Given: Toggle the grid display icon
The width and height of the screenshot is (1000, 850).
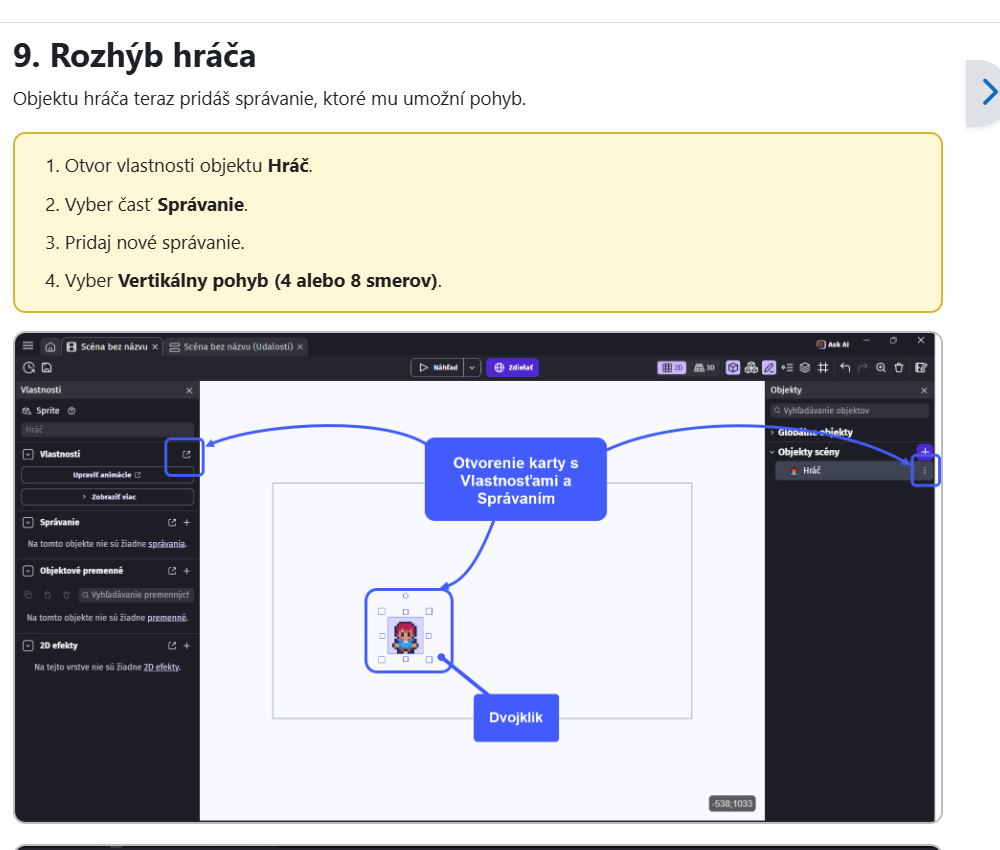Looking at the screenshot, I should (x=823, y=367).
